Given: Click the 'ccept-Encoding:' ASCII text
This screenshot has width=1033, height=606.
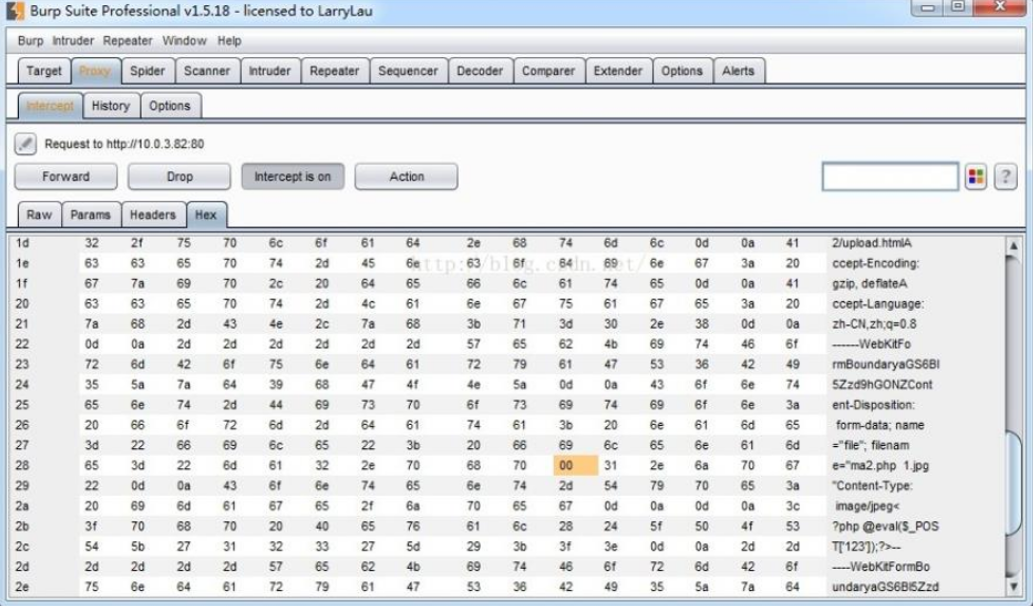Looking at the screenshot, I should [876, 263].
